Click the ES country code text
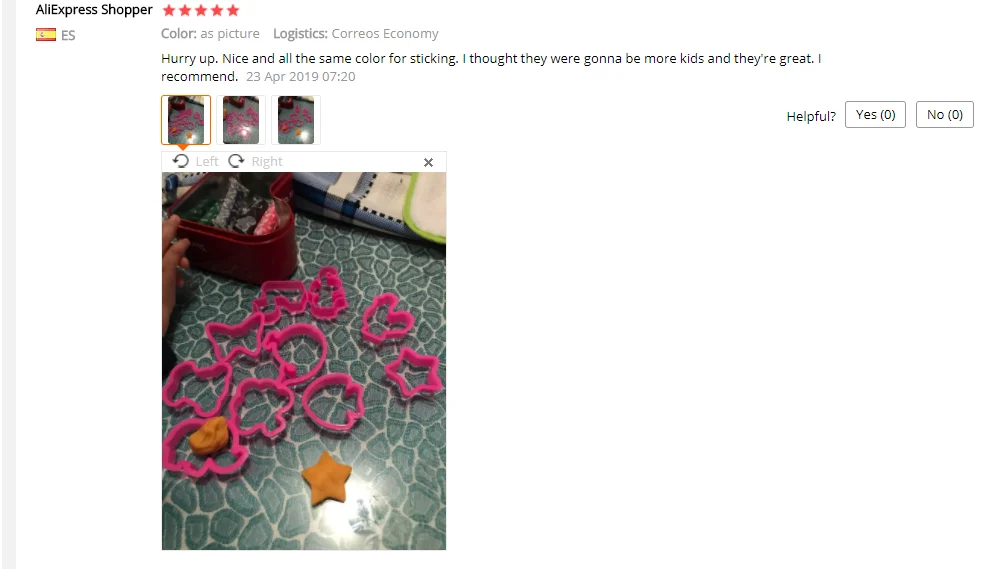The image size is (991, 569). coord(68,35)
